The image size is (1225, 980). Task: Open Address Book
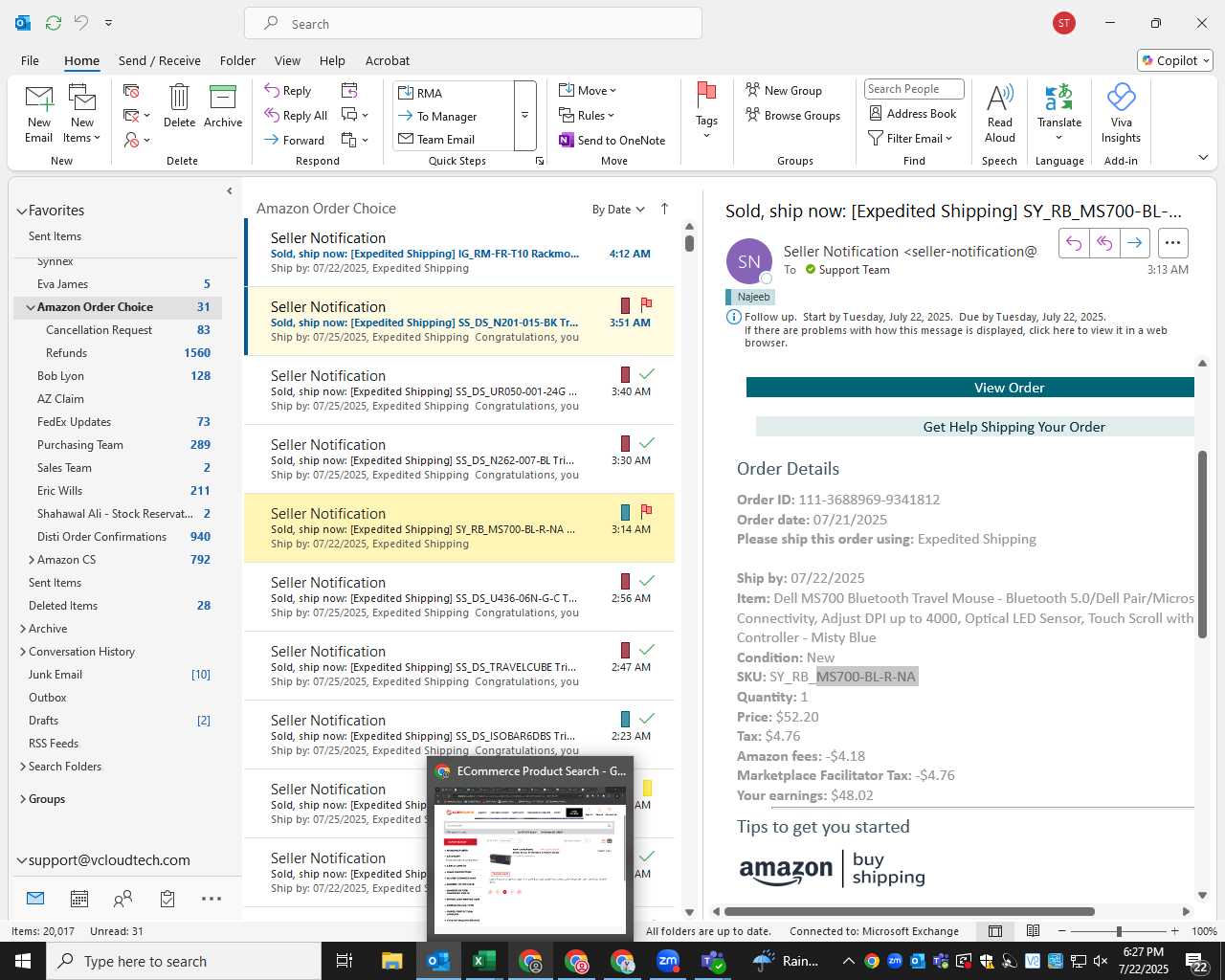pyautogui.click(x=912, y=114)
